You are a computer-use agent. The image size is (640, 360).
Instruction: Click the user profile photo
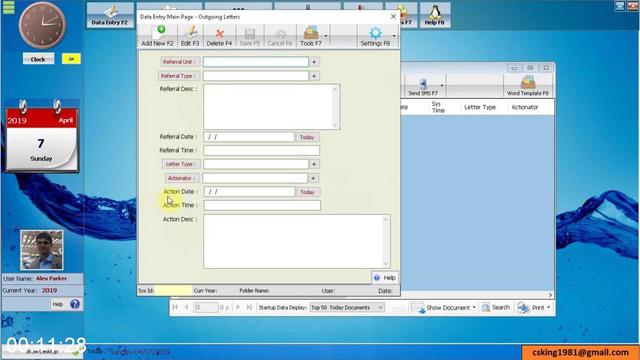42,250
